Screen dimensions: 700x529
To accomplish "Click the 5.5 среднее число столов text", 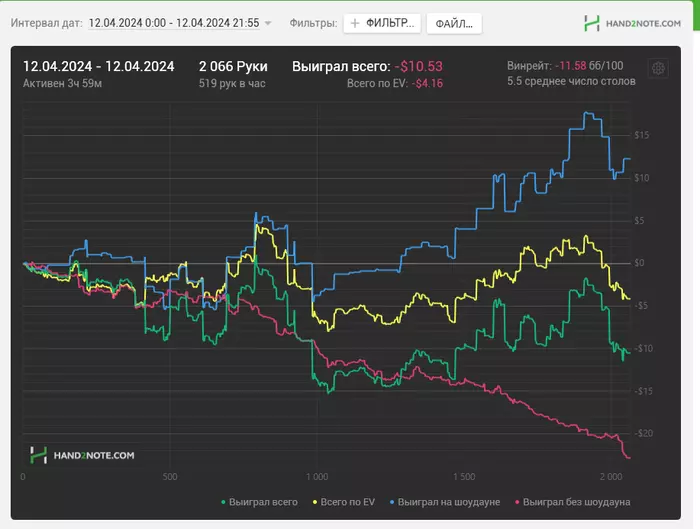I will [571, 81].
